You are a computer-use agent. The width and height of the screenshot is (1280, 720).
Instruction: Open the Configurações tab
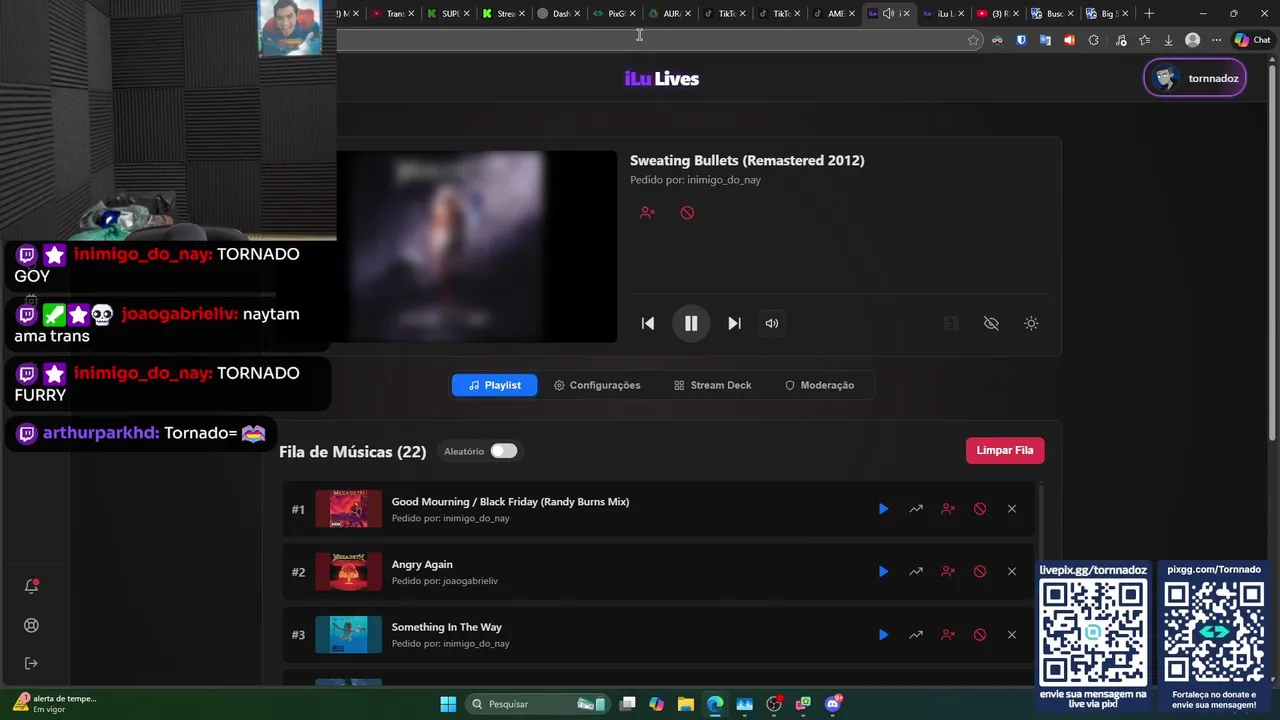coord(597,385)
